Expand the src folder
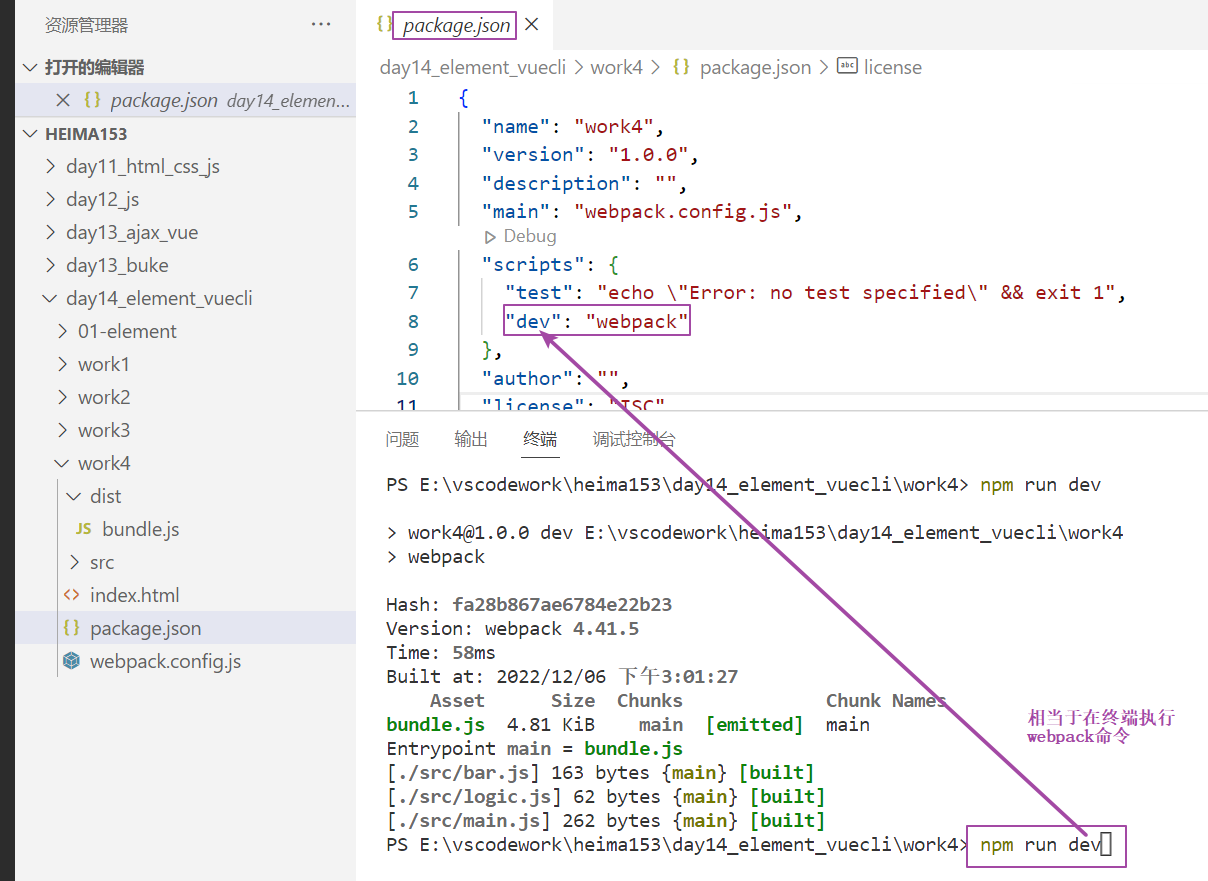Screen dimensions: 1208x881 tap(75, 562)
